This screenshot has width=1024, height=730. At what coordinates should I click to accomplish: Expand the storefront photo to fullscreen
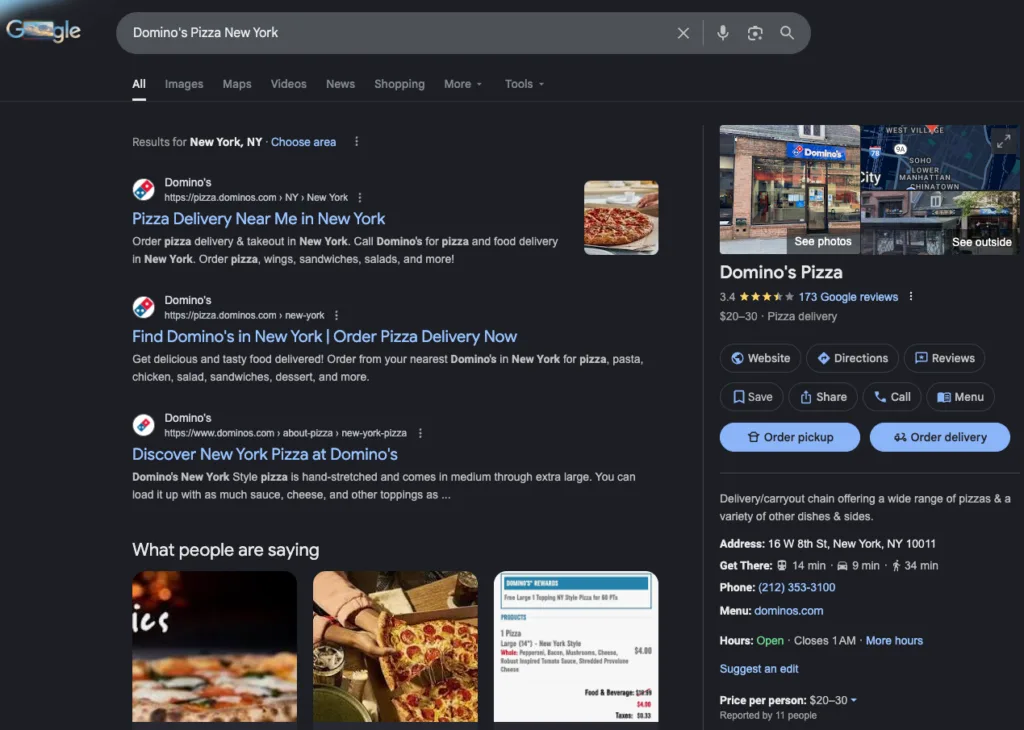click(1004, 141)
